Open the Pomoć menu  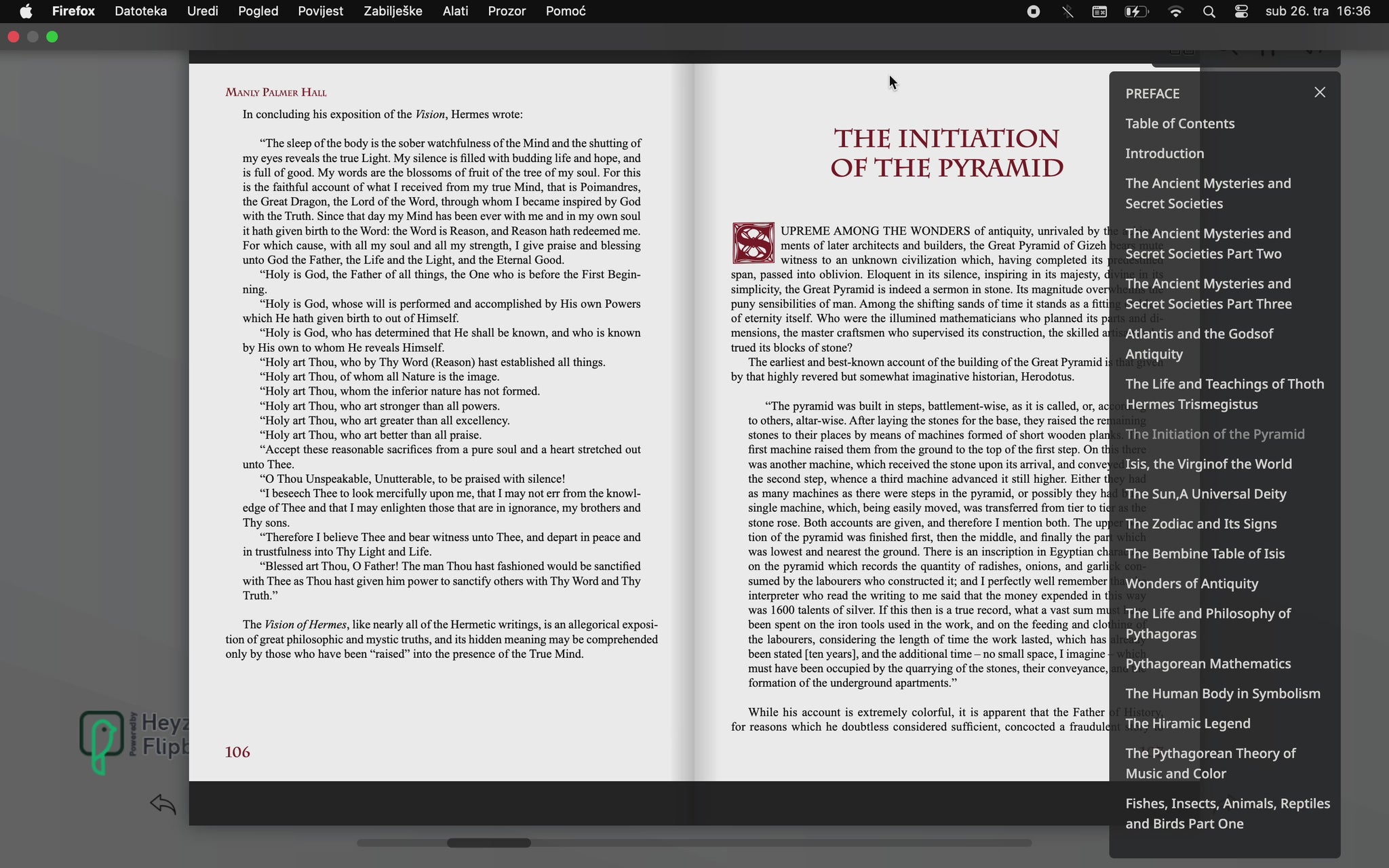coord(566,12)
